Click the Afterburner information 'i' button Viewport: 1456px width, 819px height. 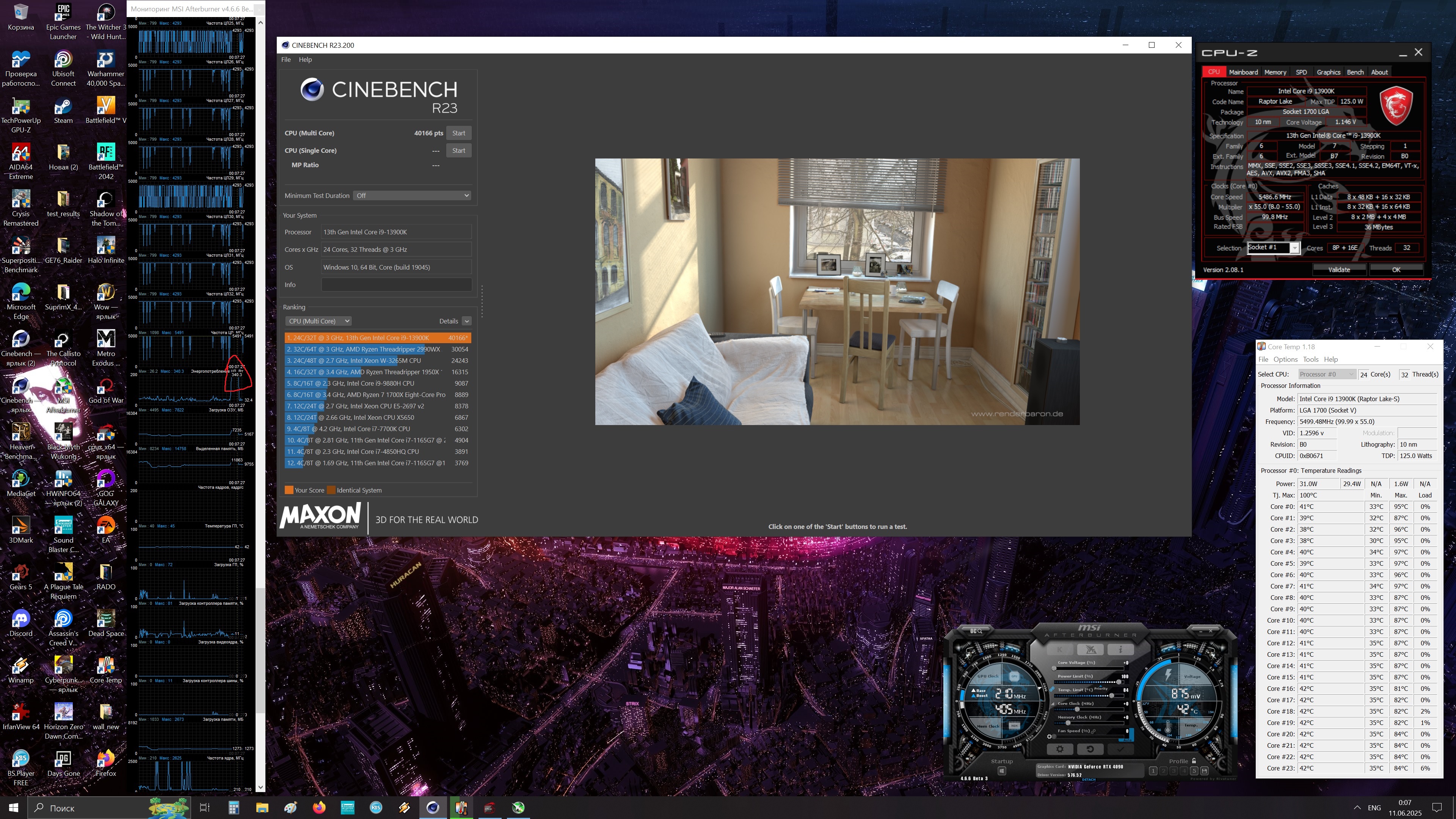pyautogui.click(x=1121, y=650)
